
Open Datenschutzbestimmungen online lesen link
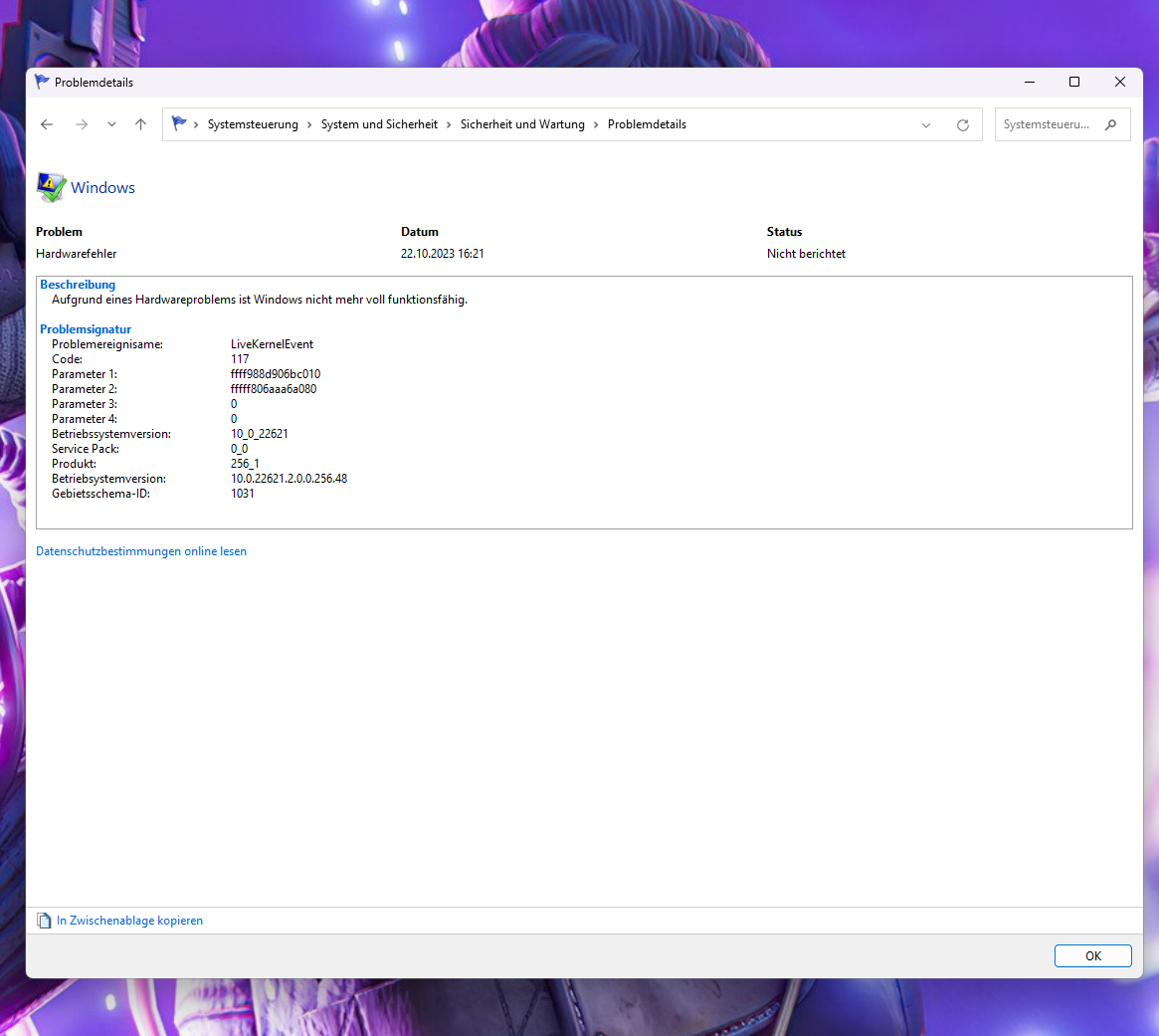(x=141, y=551)
